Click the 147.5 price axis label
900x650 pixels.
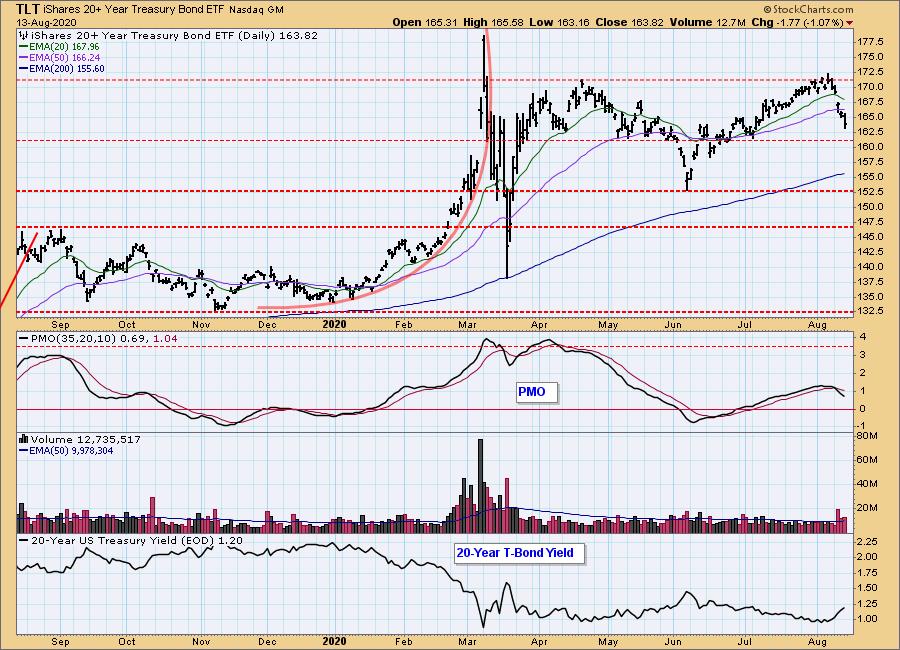pyautogui.click(x=871, y=222)
